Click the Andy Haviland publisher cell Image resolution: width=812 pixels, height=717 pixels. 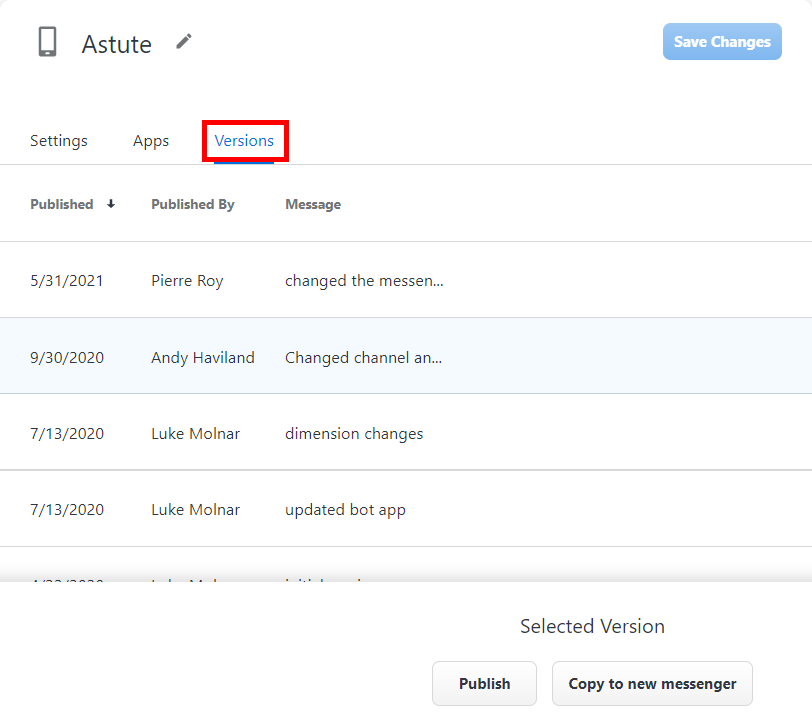pos(203,357)
